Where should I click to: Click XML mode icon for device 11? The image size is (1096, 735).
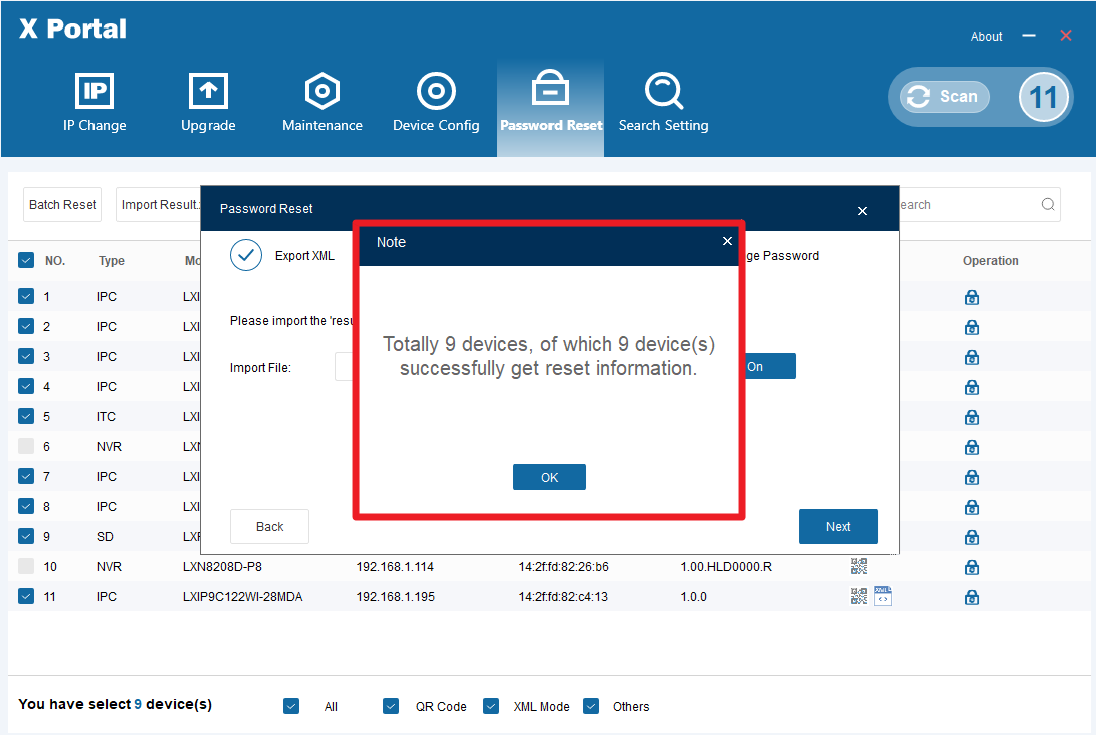point(883,597)
